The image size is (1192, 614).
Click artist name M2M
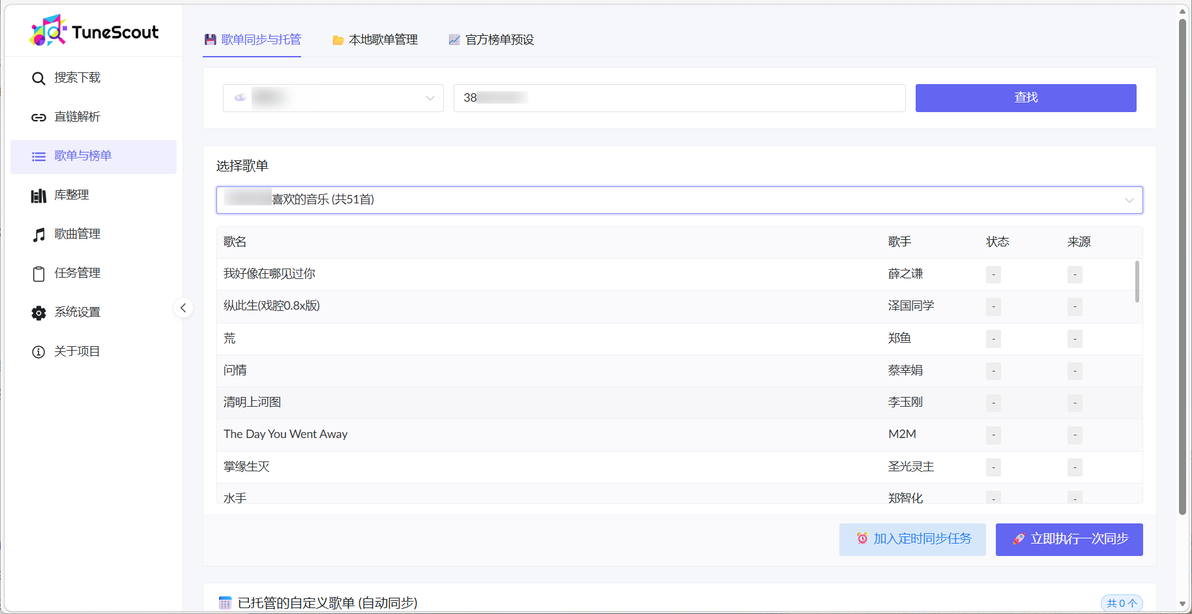[x=902, y=435]
